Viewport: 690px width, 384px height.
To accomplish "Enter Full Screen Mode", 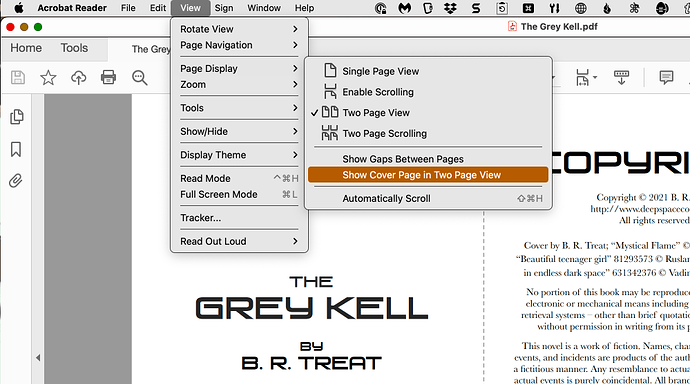I will [239, 194].
